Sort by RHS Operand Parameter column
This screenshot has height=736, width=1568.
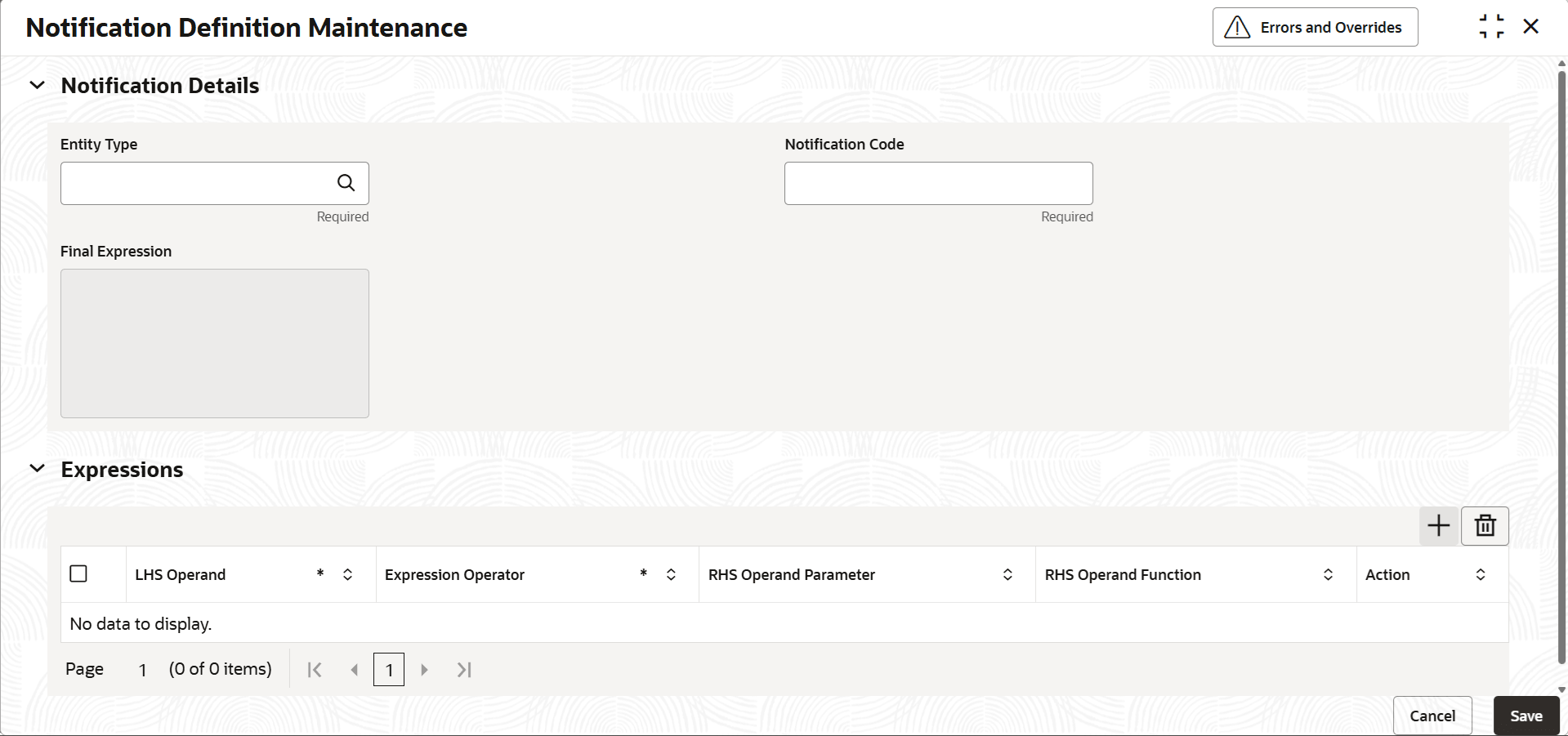1007,575
